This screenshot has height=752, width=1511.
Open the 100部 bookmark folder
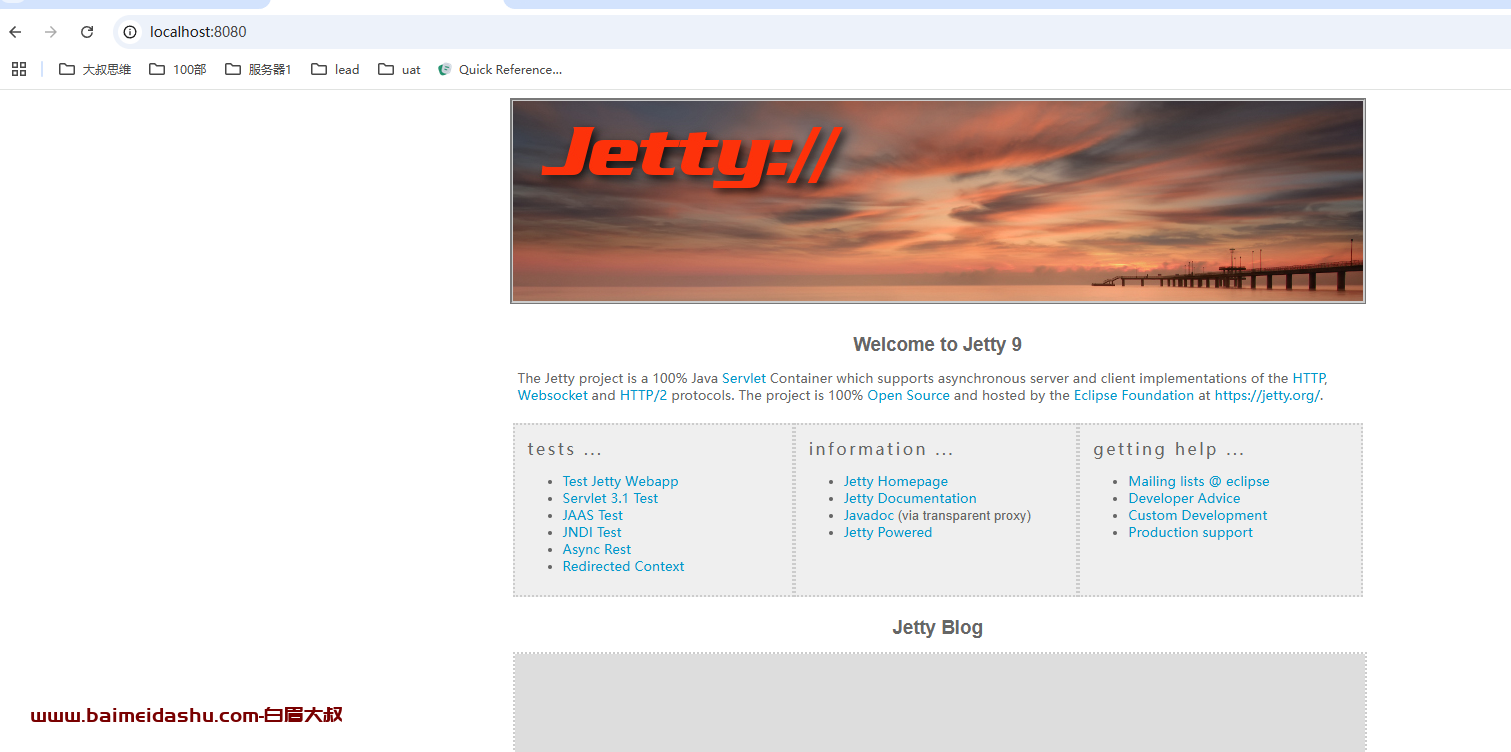coord(178,69)
